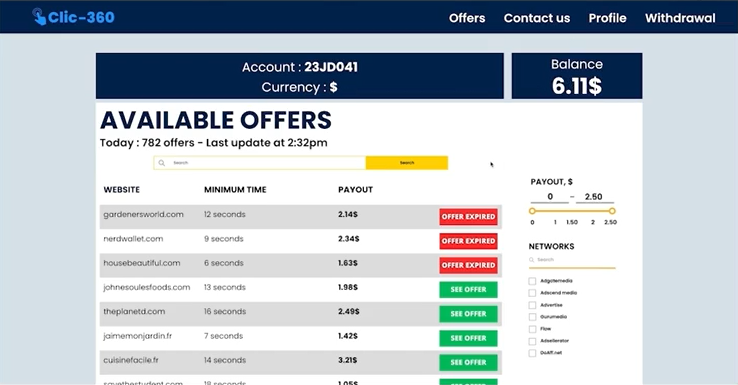
Task: Click the NETWORKS filter heading
Action: (551, 246)
